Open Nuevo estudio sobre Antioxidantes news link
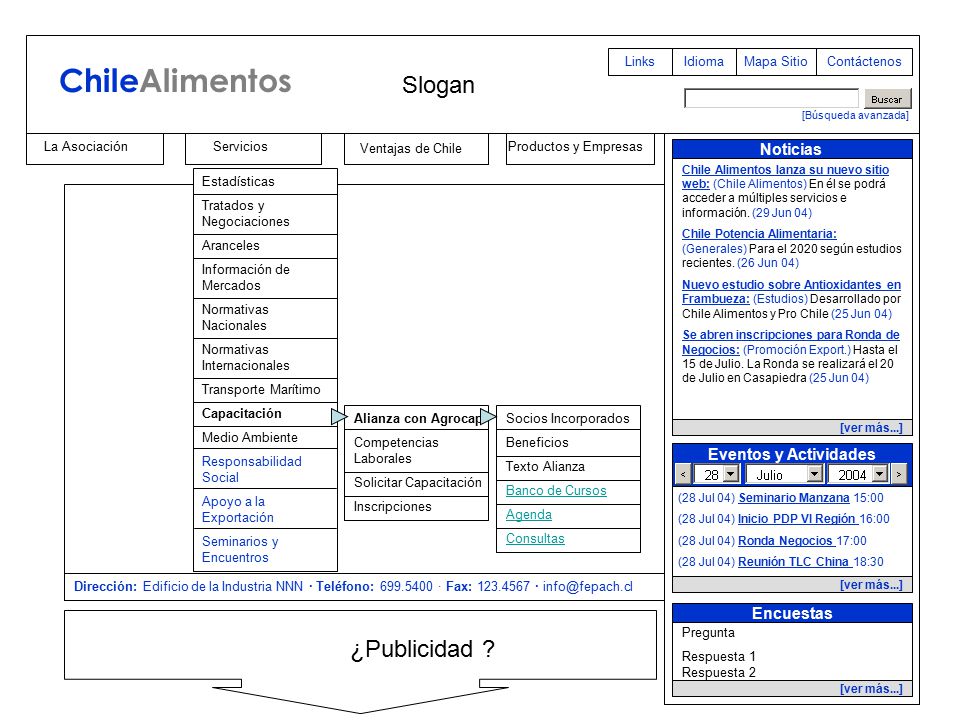 click(x=791, y=291)
